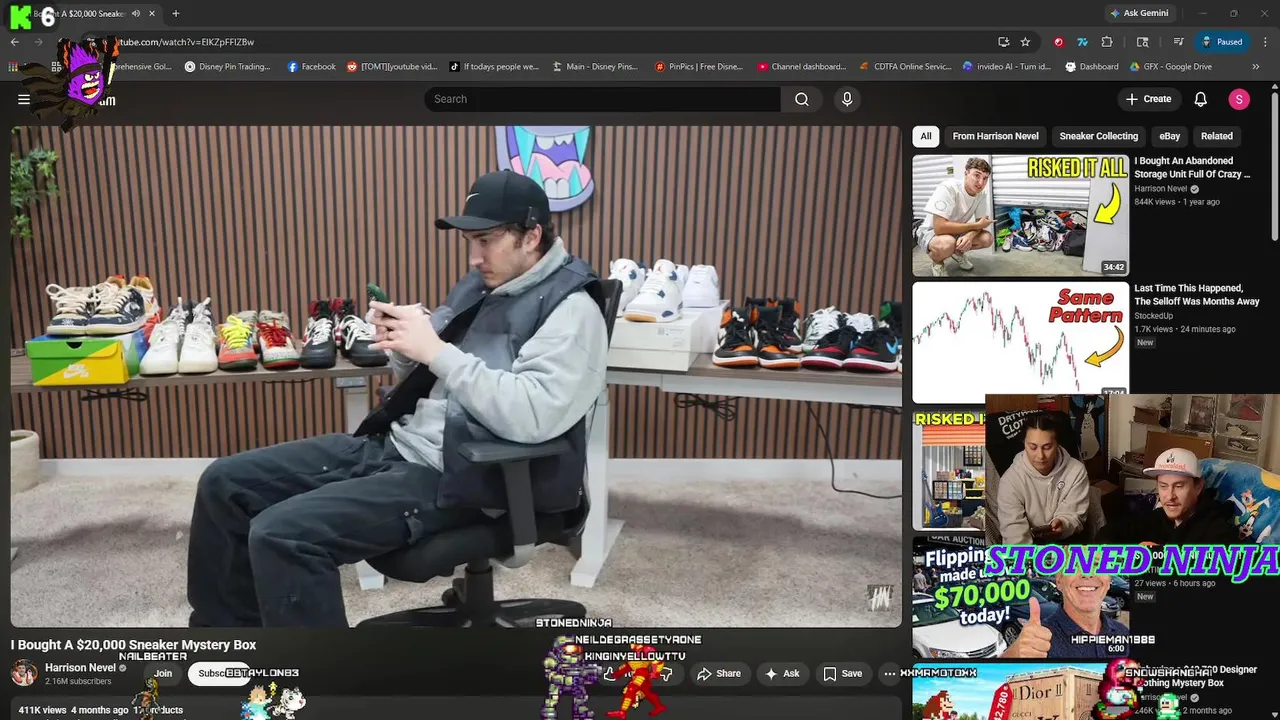The width and height of the screenshot is (1280, 720).
Task: Open the [TOMT] youtube vid bookmark
Action: (392, 67)
